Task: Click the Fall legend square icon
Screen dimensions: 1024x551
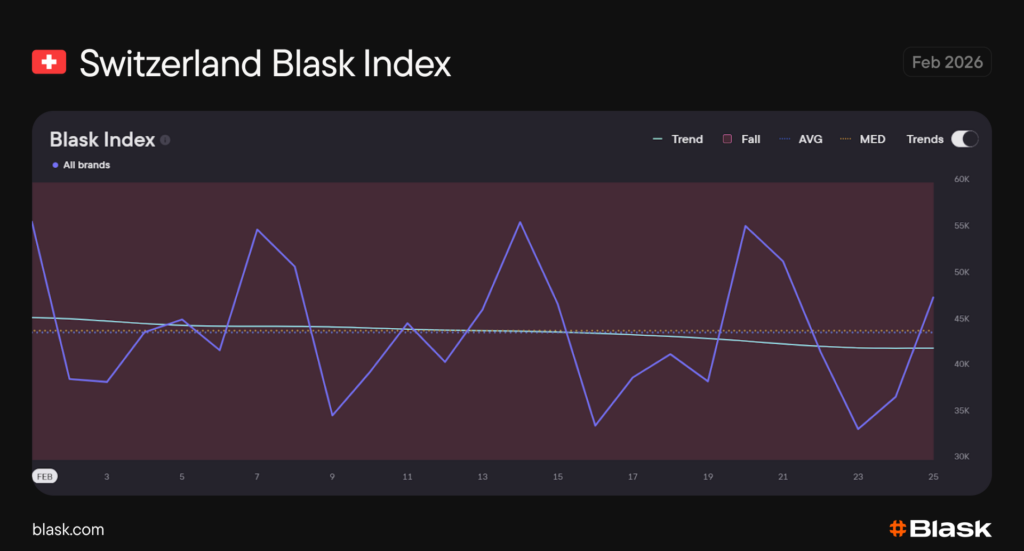Action: 728,139
